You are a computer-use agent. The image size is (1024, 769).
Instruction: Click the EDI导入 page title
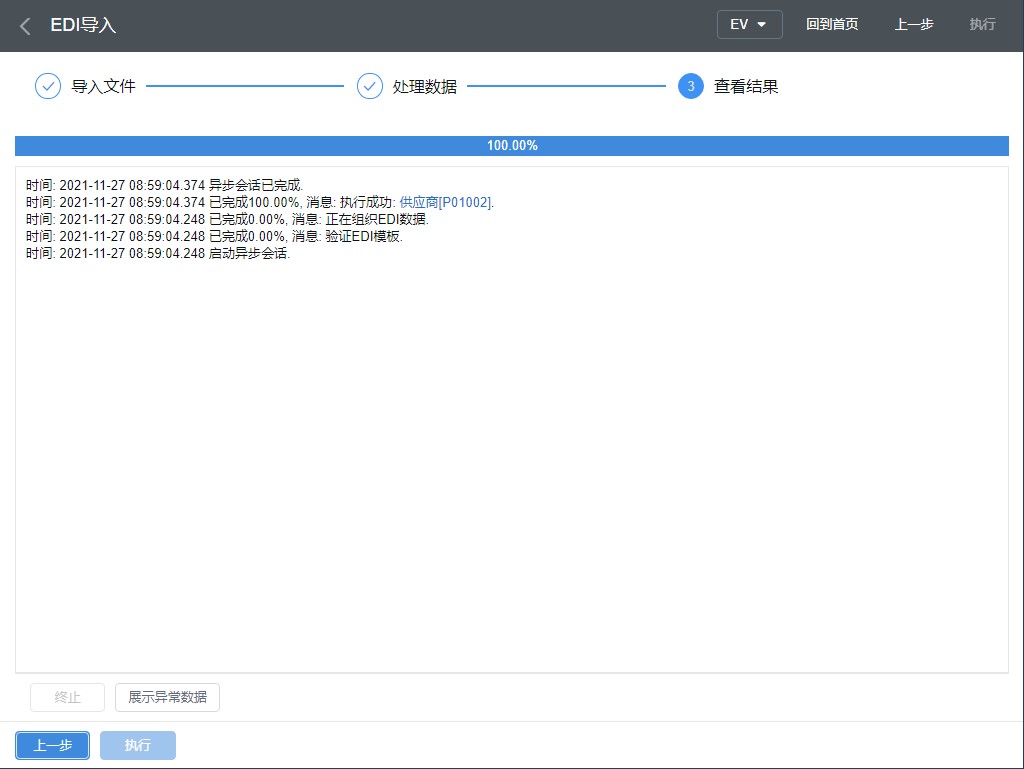tap(83, 25)
